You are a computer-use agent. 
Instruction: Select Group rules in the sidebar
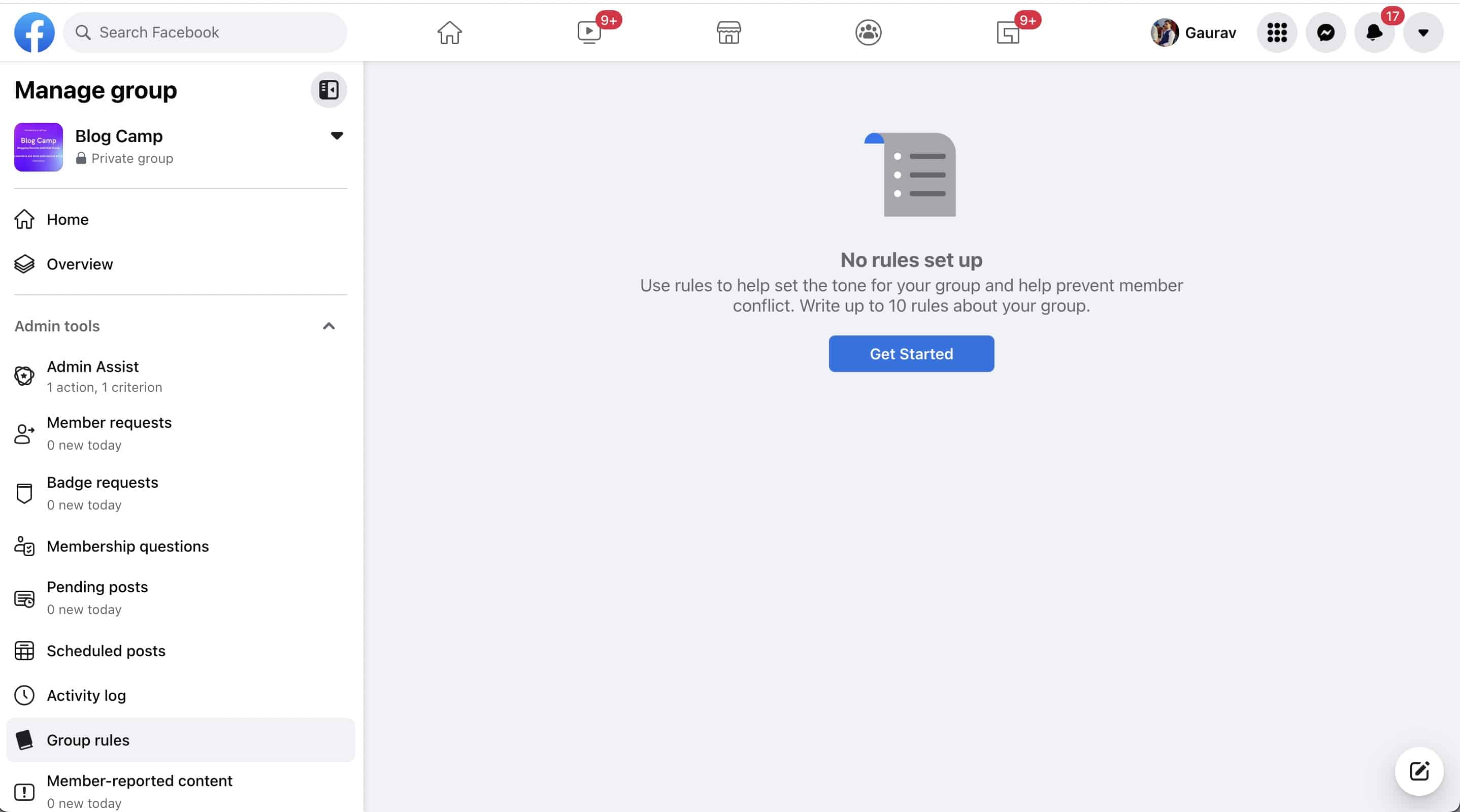[88, 740]
